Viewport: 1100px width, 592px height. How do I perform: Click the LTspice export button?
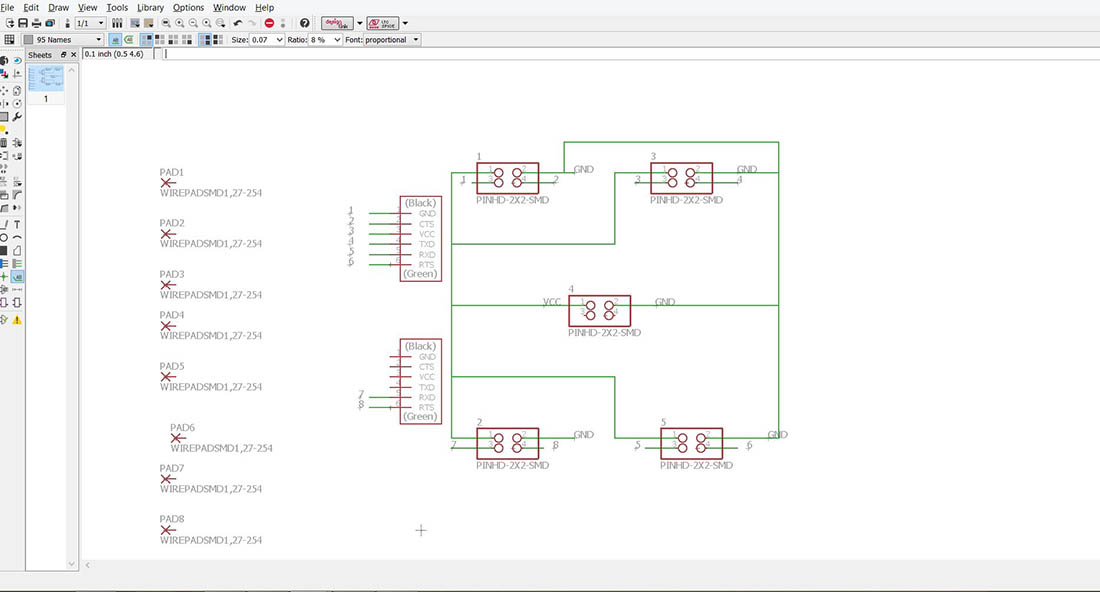click(x=383, y=23)
